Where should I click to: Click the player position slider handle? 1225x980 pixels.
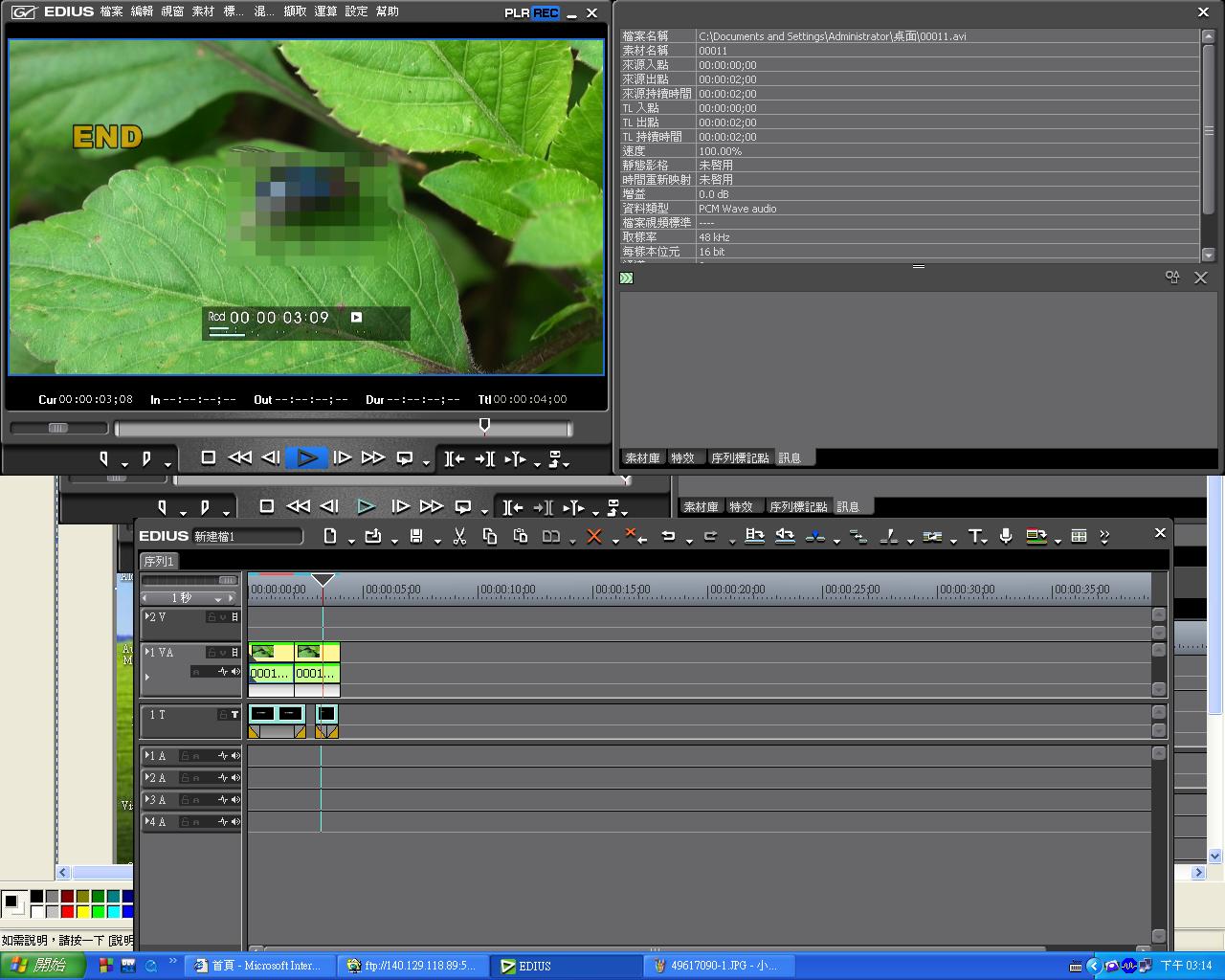484,425
